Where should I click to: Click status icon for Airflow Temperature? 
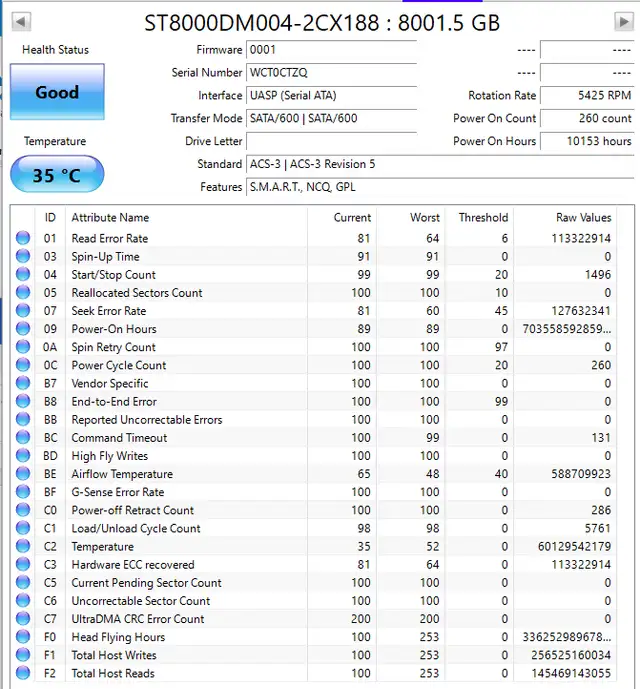pos(23,473)
